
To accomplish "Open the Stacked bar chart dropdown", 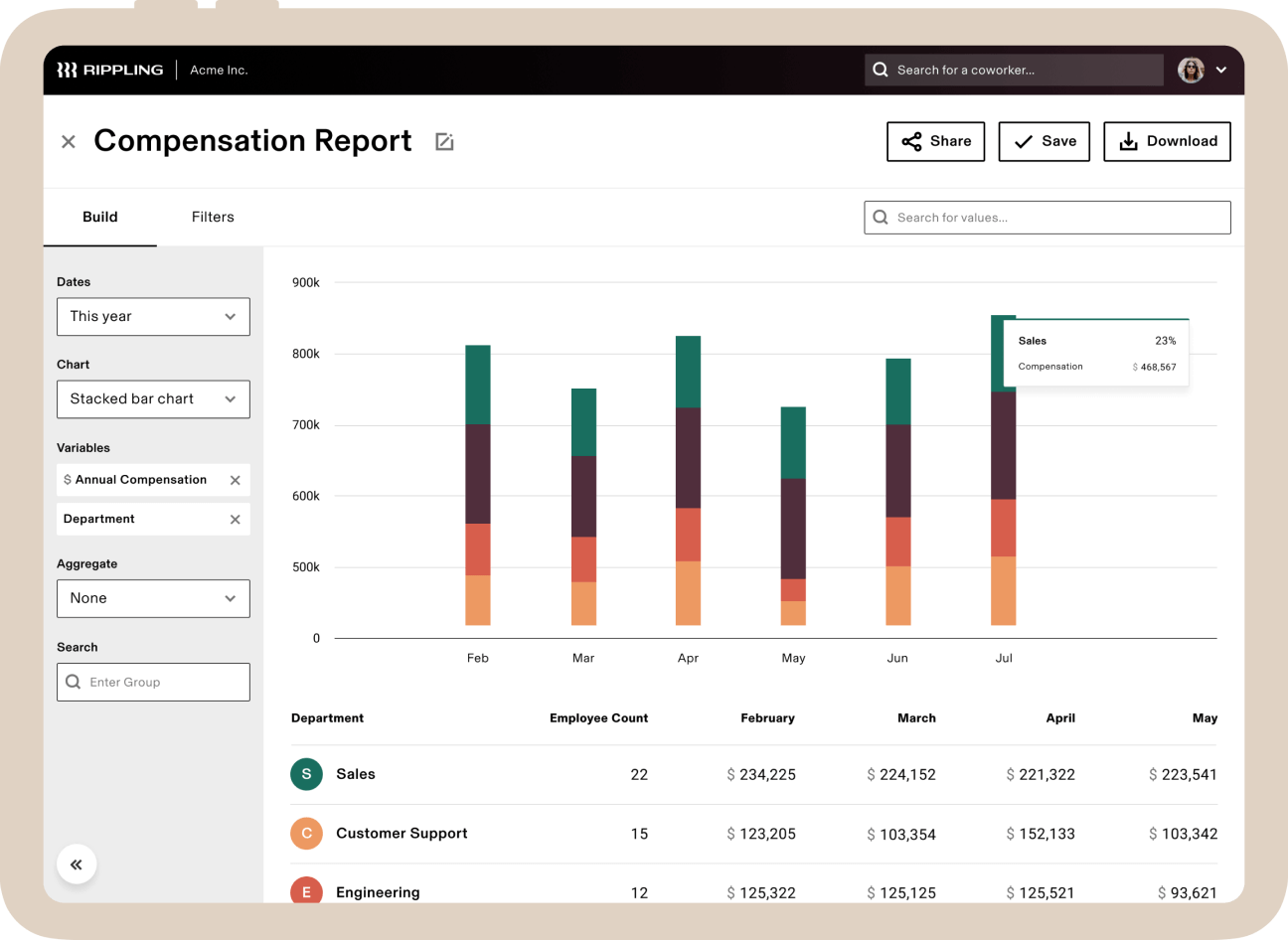I will tap(153, 399).
